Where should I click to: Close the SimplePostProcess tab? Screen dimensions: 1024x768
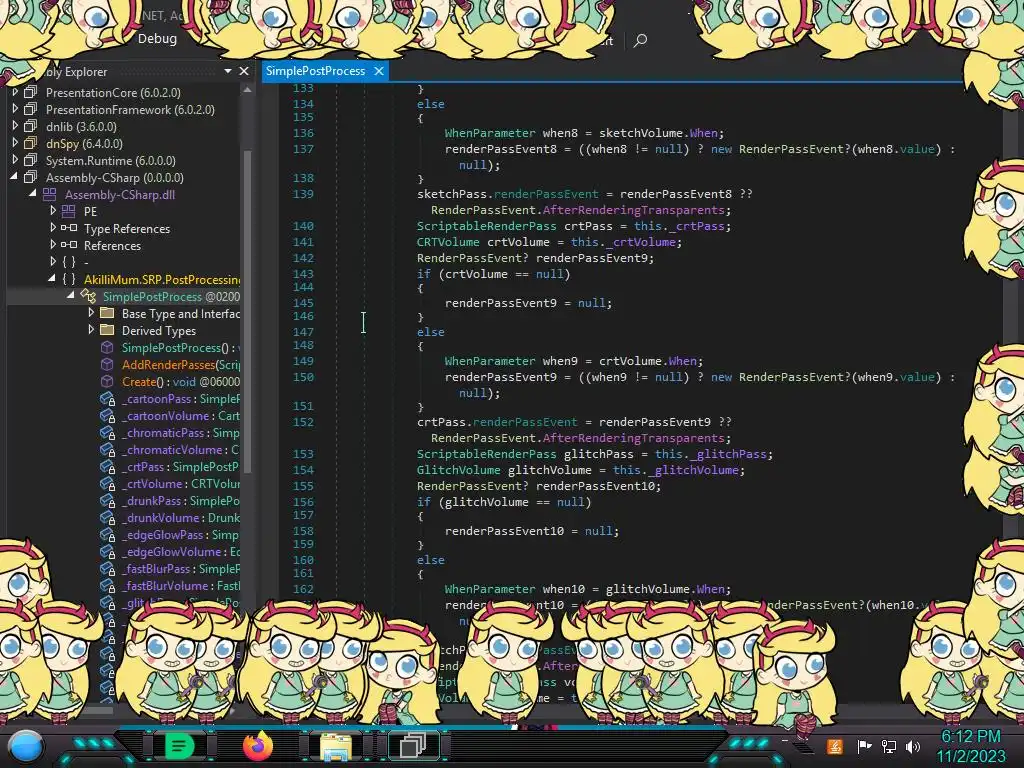[x=379, y=71]
